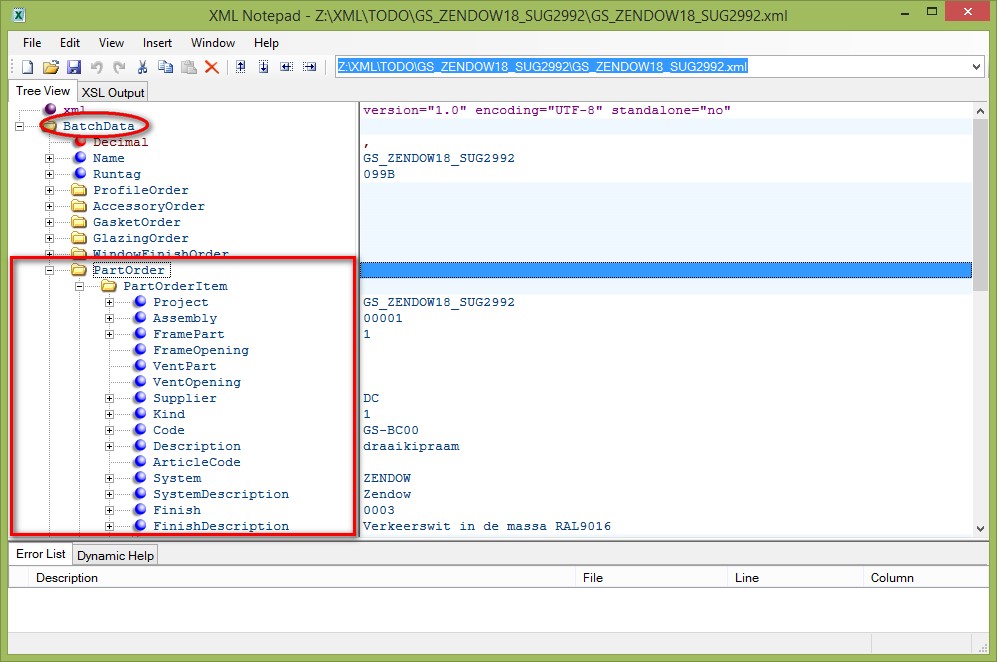
Task: Open the View menu
Action: tap(111, 43)
